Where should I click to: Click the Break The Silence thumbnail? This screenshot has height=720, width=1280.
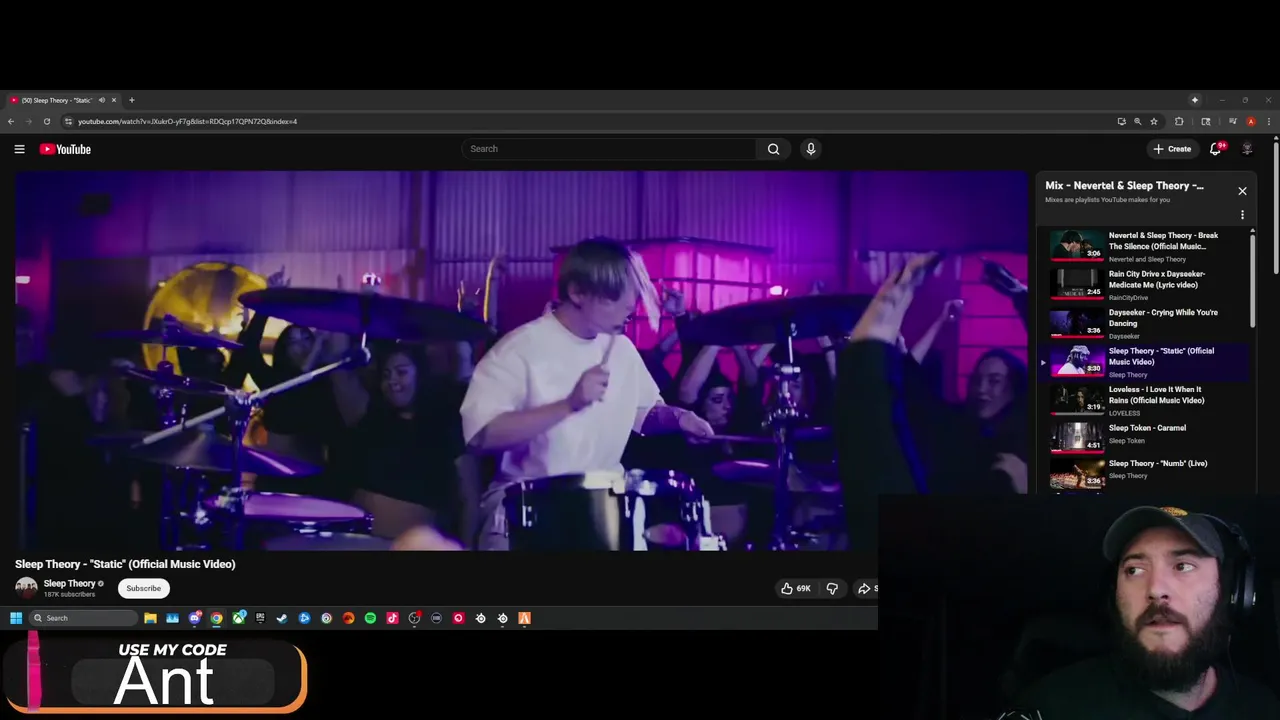point(1077,246)
